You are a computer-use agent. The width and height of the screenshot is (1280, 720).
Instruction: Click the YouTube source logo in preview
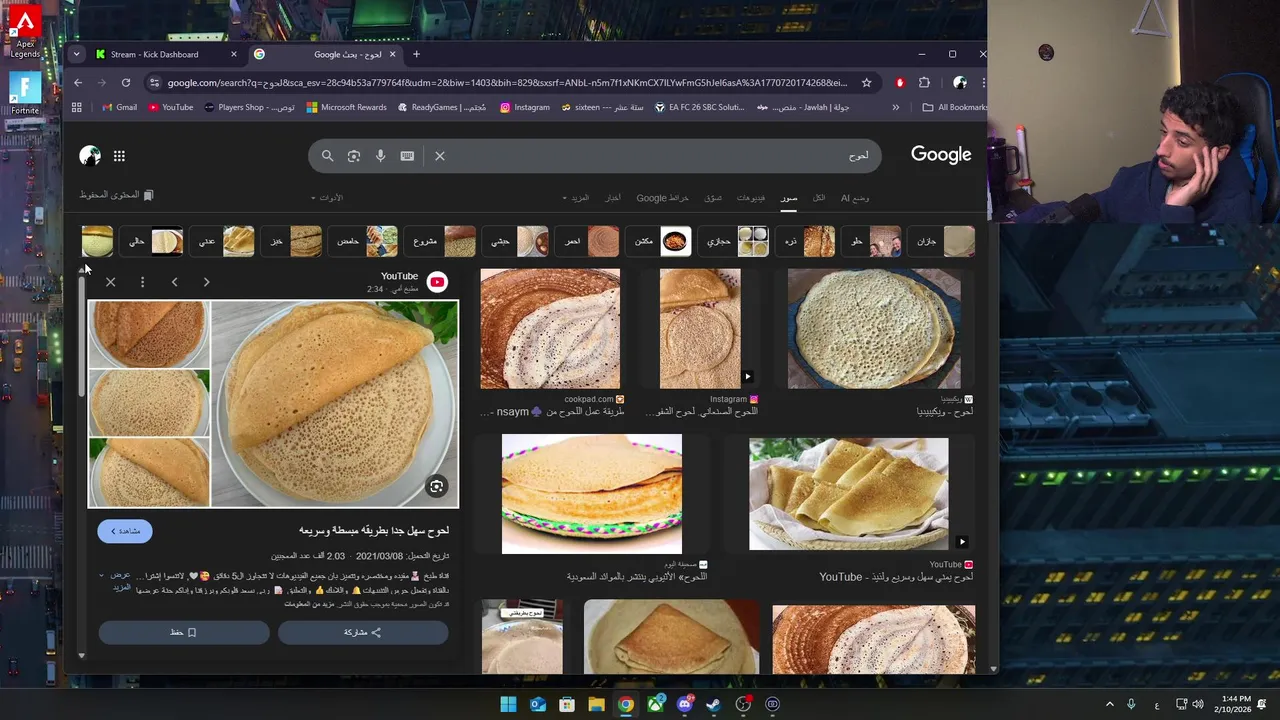point(437,282)
